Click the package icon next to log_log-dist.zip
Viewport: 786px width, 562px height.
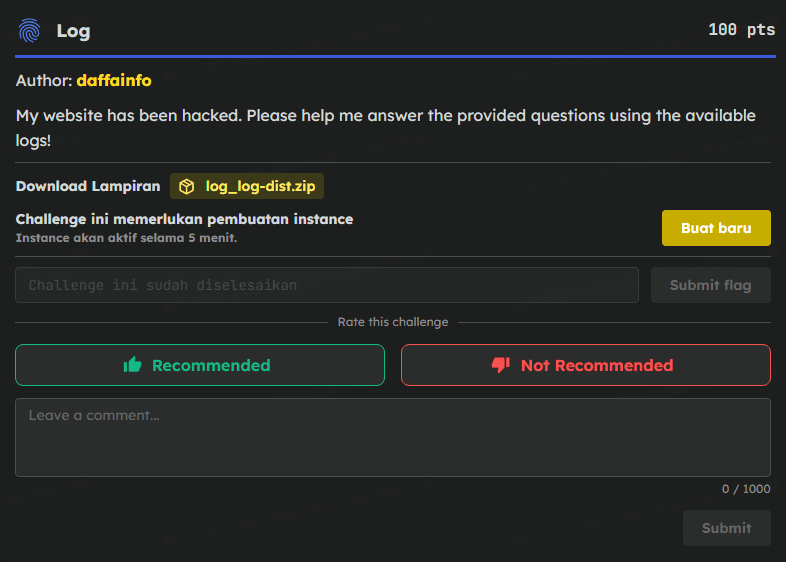pyautogui.click(x=187, y=186)
